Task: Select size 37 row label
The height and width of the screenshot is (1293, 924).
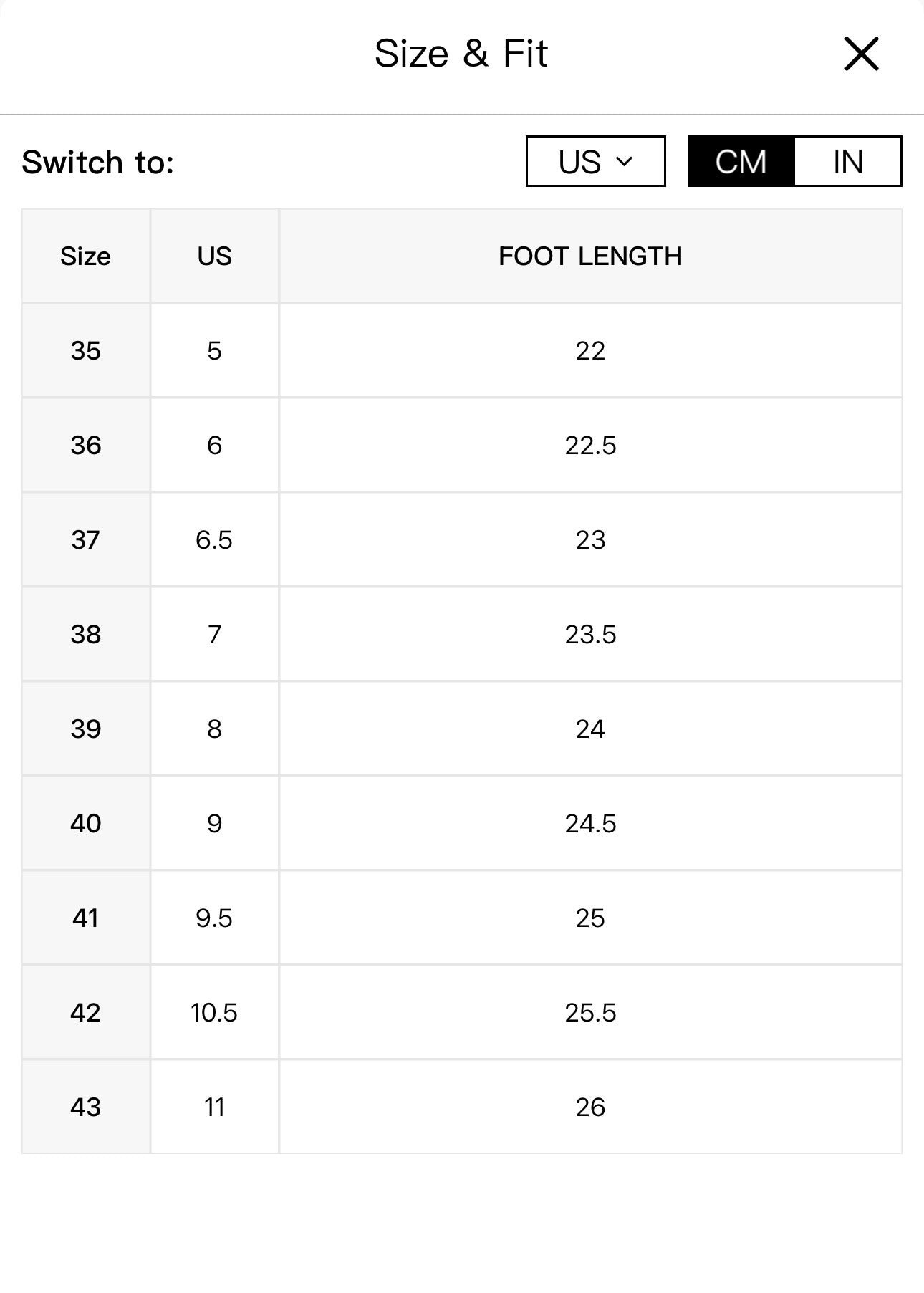Action: pos(85,539)
